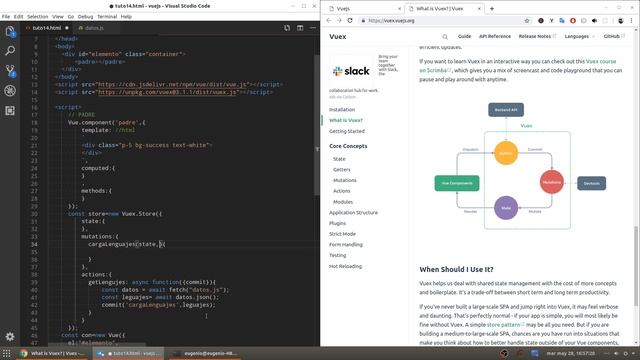
Task: Switch to the tuto14.html editor tab
Action: point(47,28)
